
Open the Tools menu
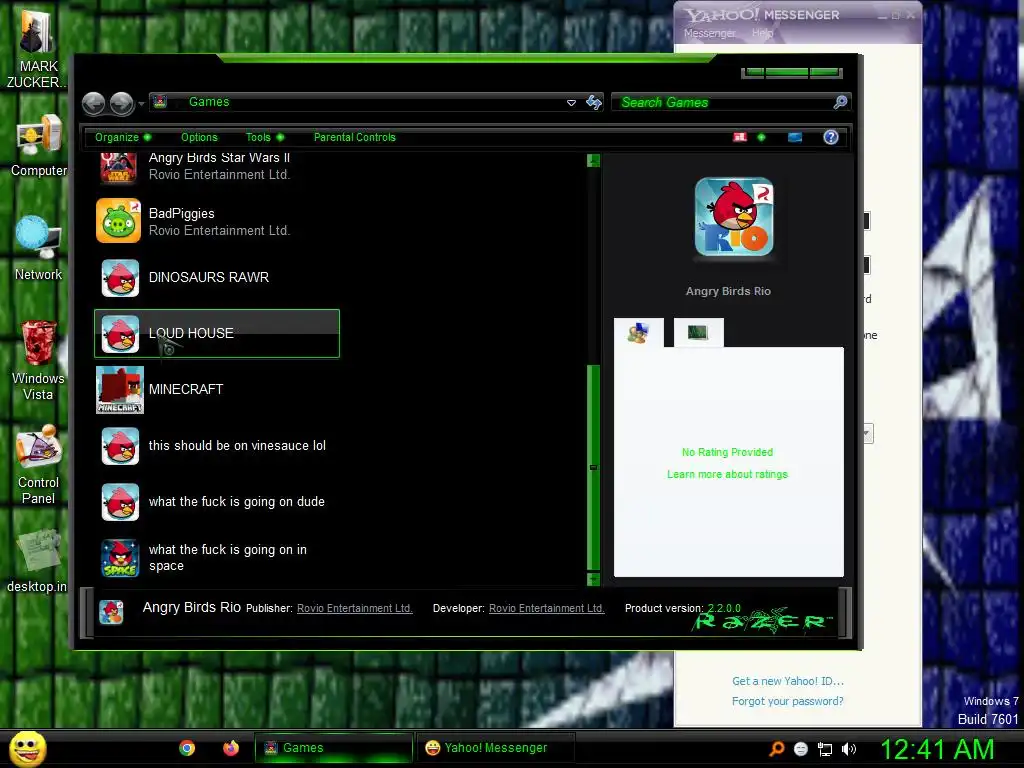coord(264,137)
